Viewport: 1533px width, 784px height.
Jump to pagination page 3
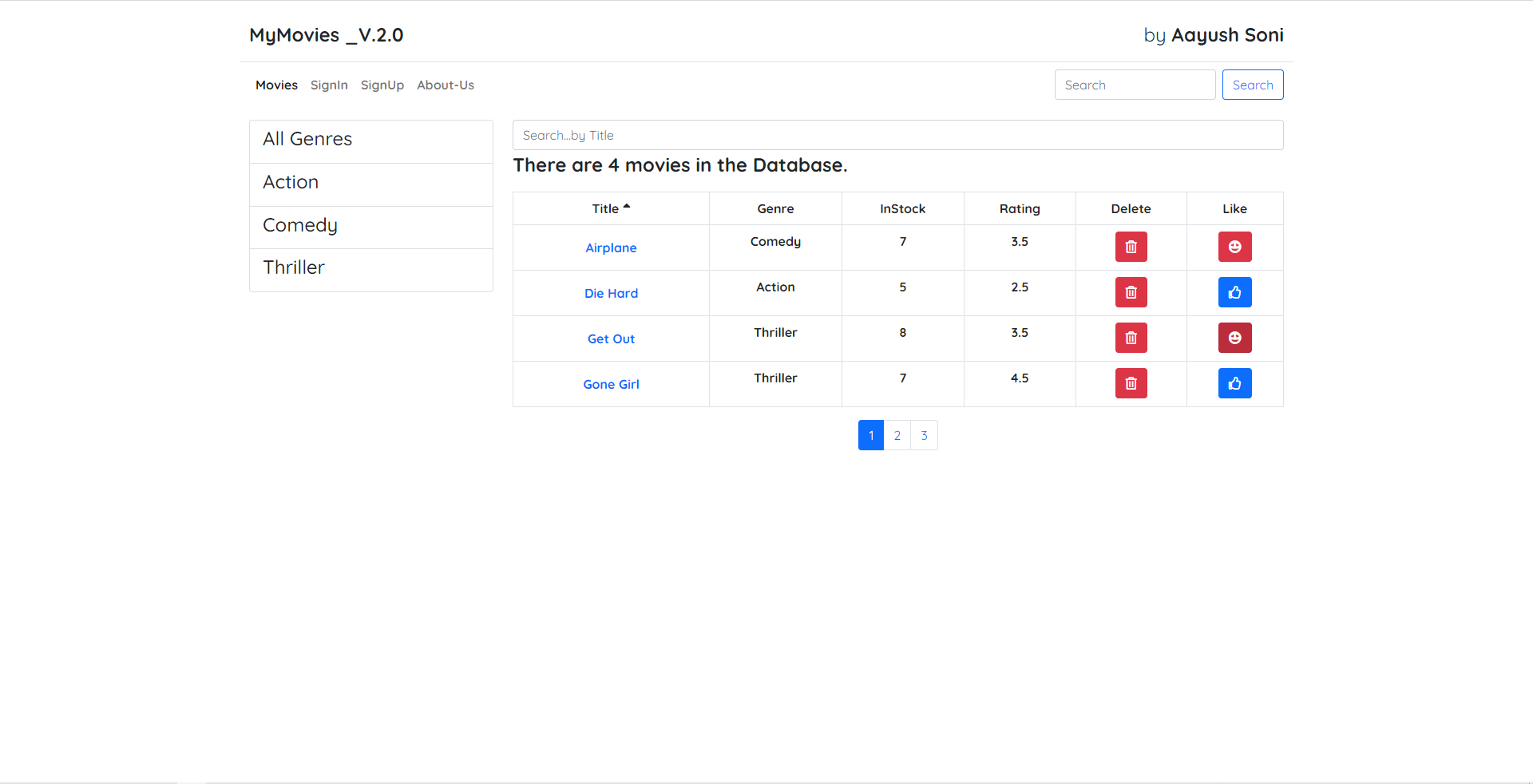[x=924, y=436]
